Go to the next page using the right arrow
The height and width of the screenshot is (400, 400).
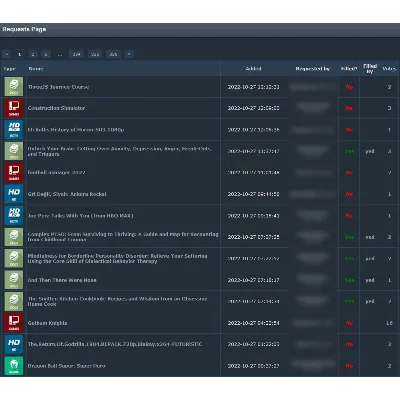129,54
